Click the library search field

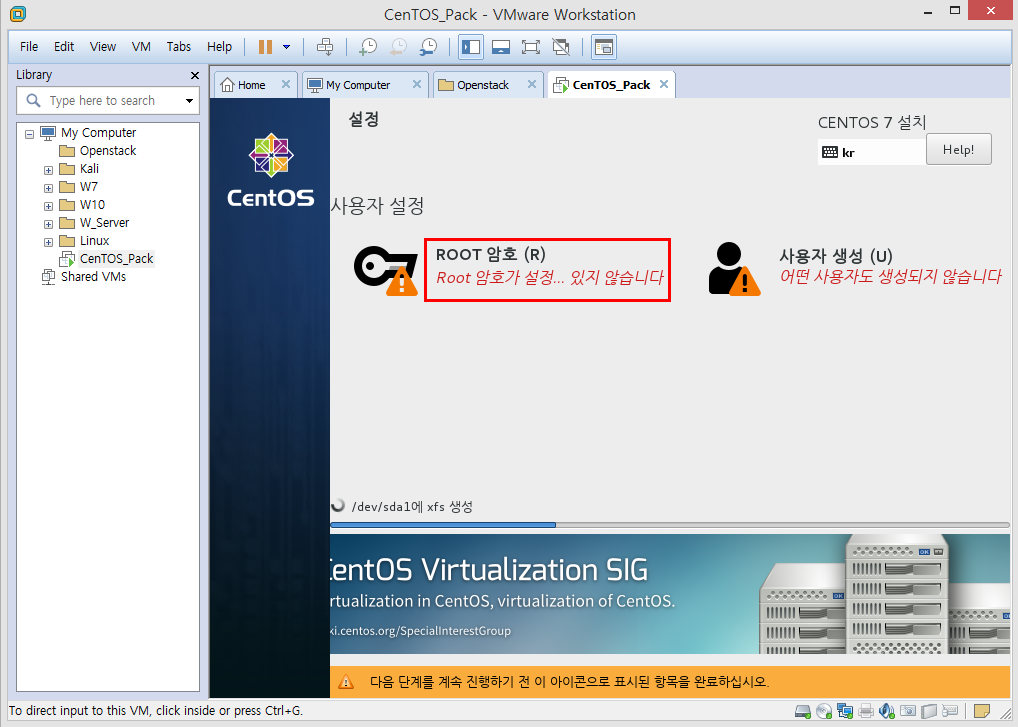point(107,101)
